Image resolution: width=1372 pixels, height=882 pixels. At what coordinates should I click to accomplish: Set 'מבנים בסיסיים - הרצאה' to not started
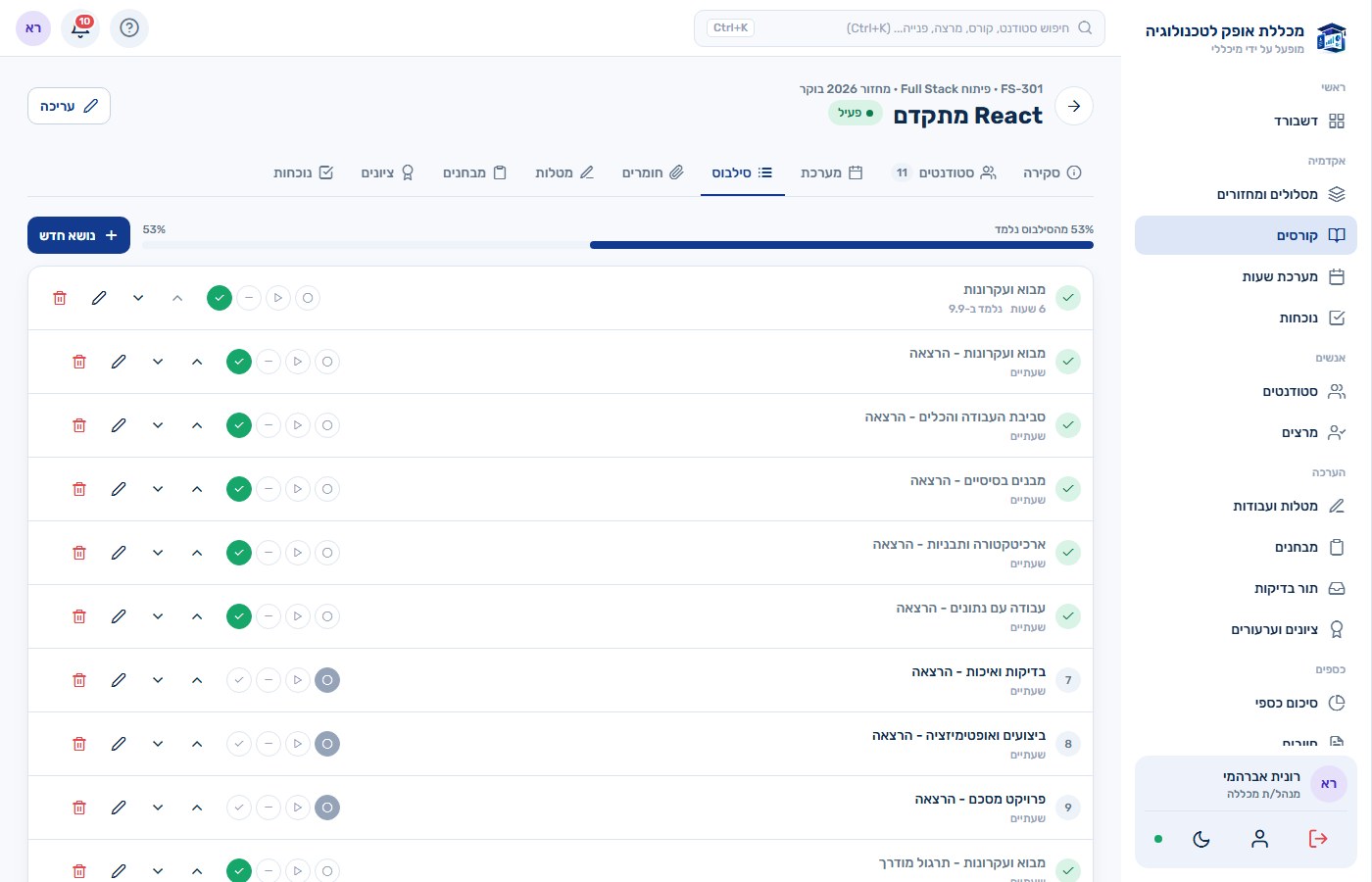(327, 489)
